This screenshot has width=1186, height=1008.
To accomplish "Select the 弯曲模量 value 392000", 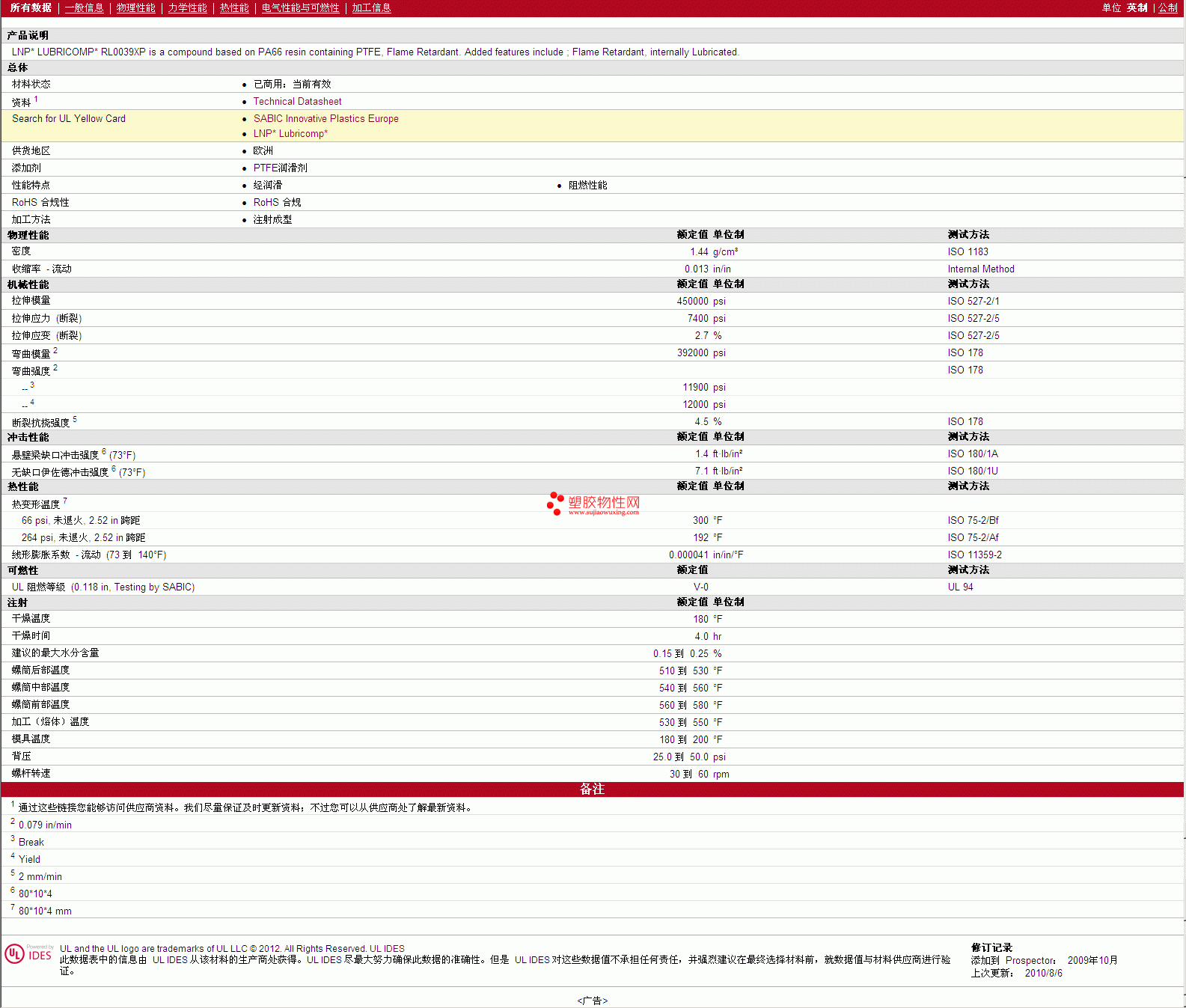I will [692, 352].
